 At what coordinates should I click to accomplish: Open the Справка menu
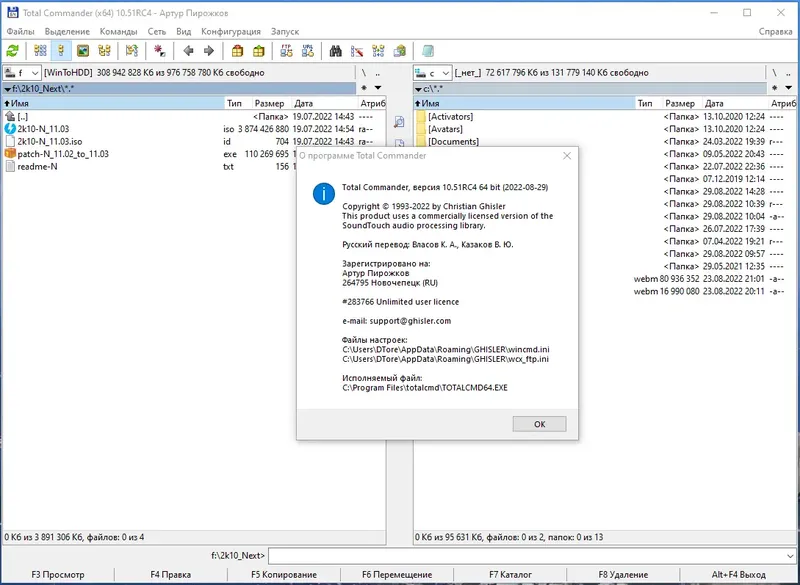(776, 32)
